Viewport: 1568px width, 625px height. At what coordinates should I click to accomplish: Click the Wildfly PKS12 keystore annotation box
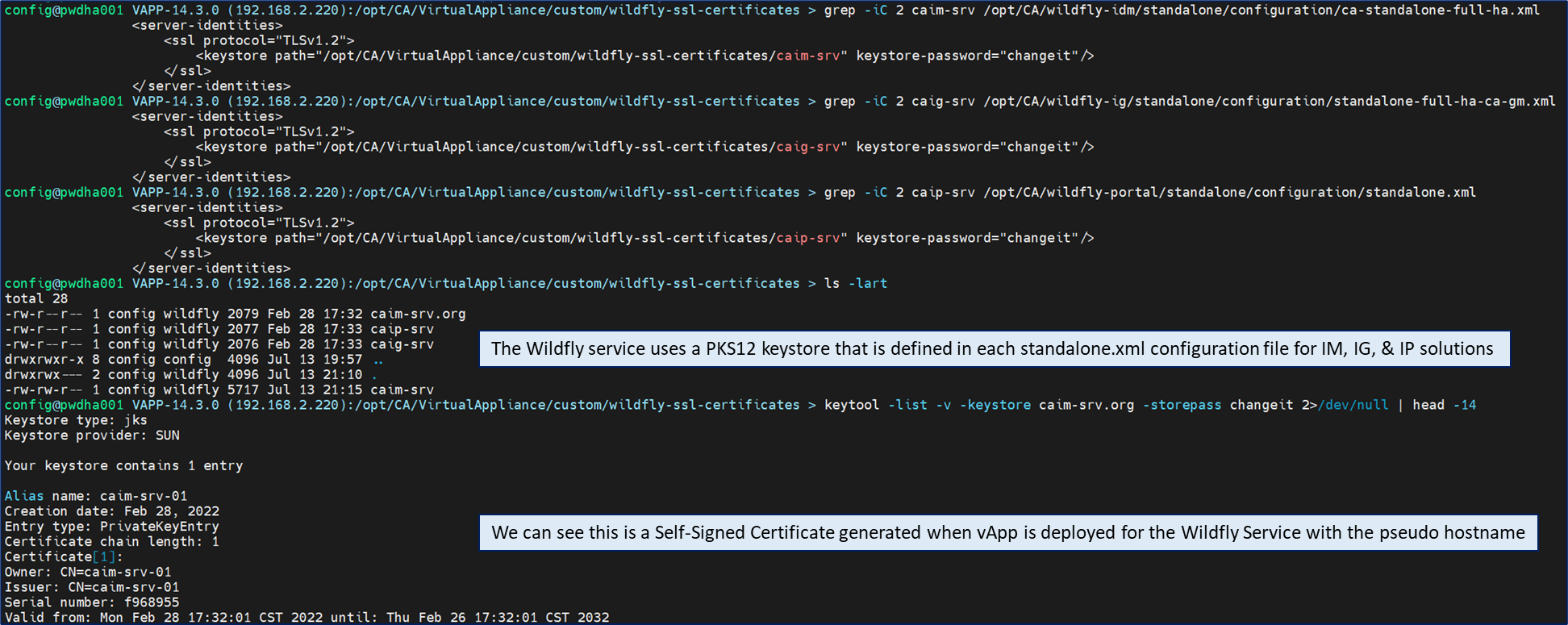pos(994,348)
